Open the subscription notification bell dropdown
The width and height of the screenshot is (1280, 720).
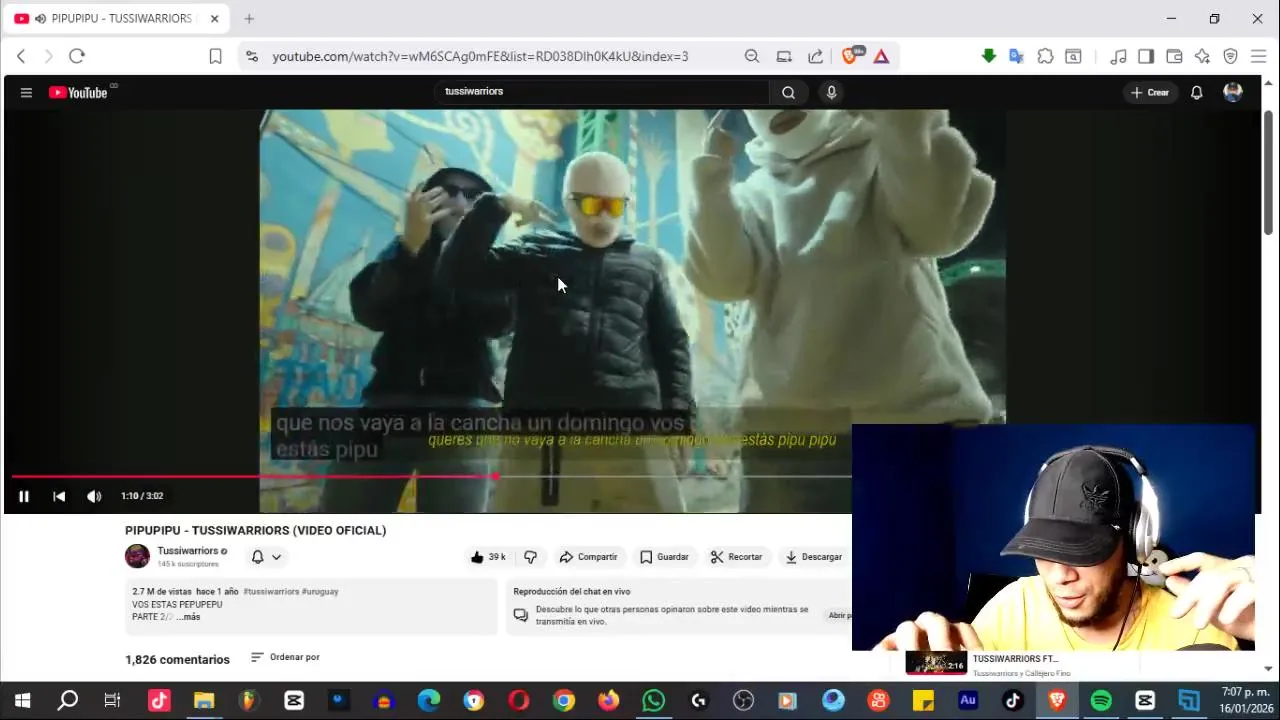pos(266,557)
